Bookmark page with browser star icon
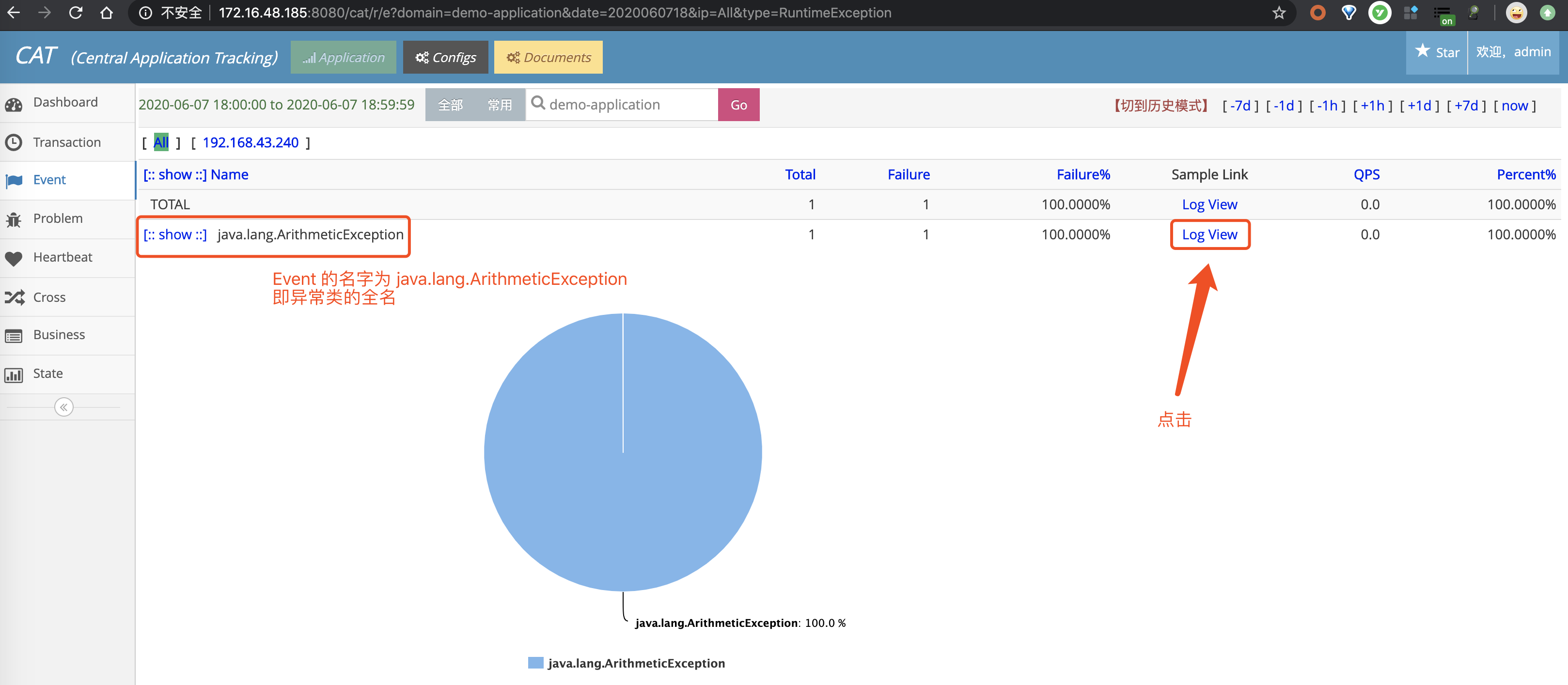Screen dimensions: 1568x685 [1279, 13]
